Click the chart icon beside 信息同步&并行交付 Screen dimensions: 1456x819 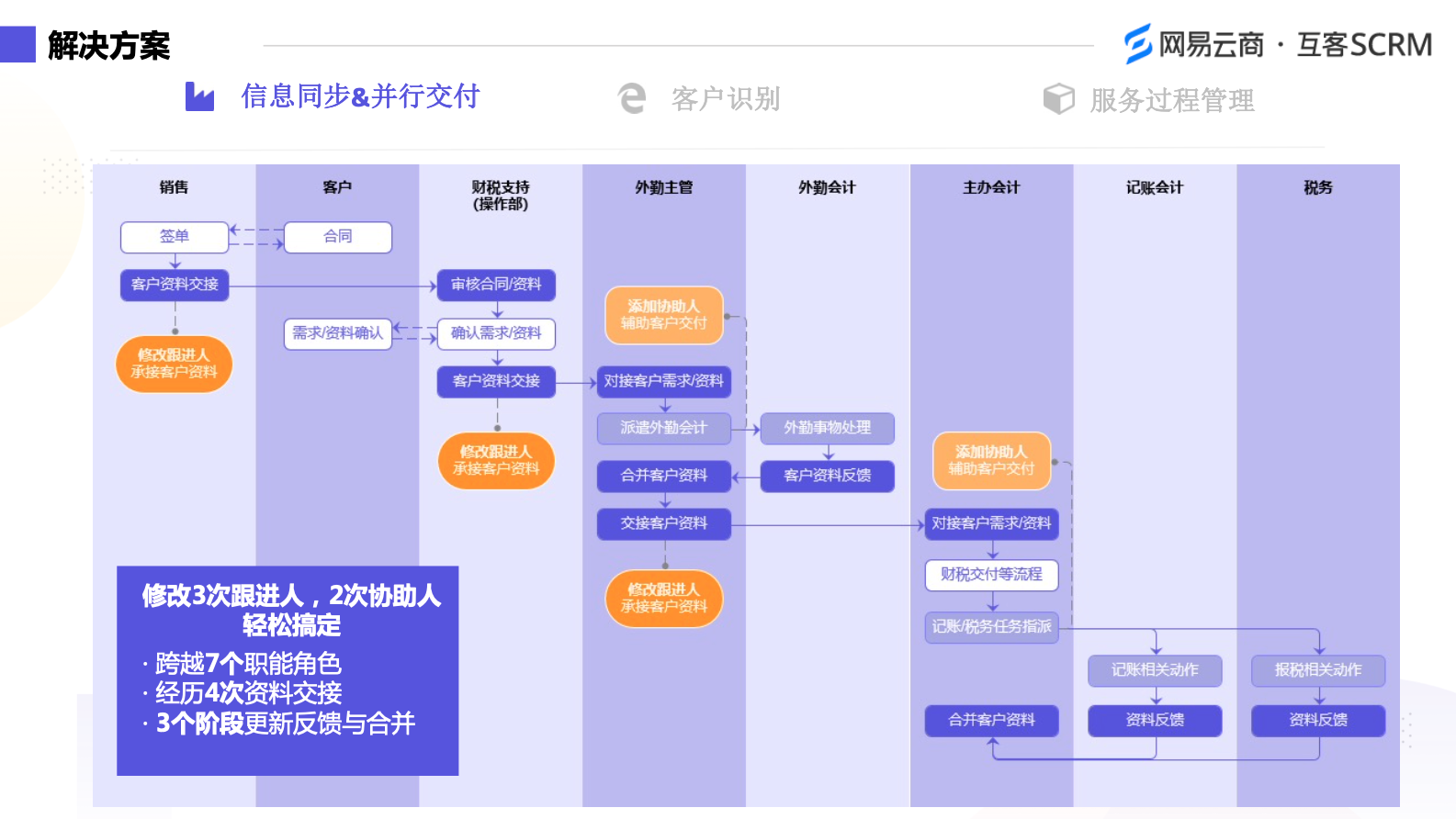click(x=199, y=96)
